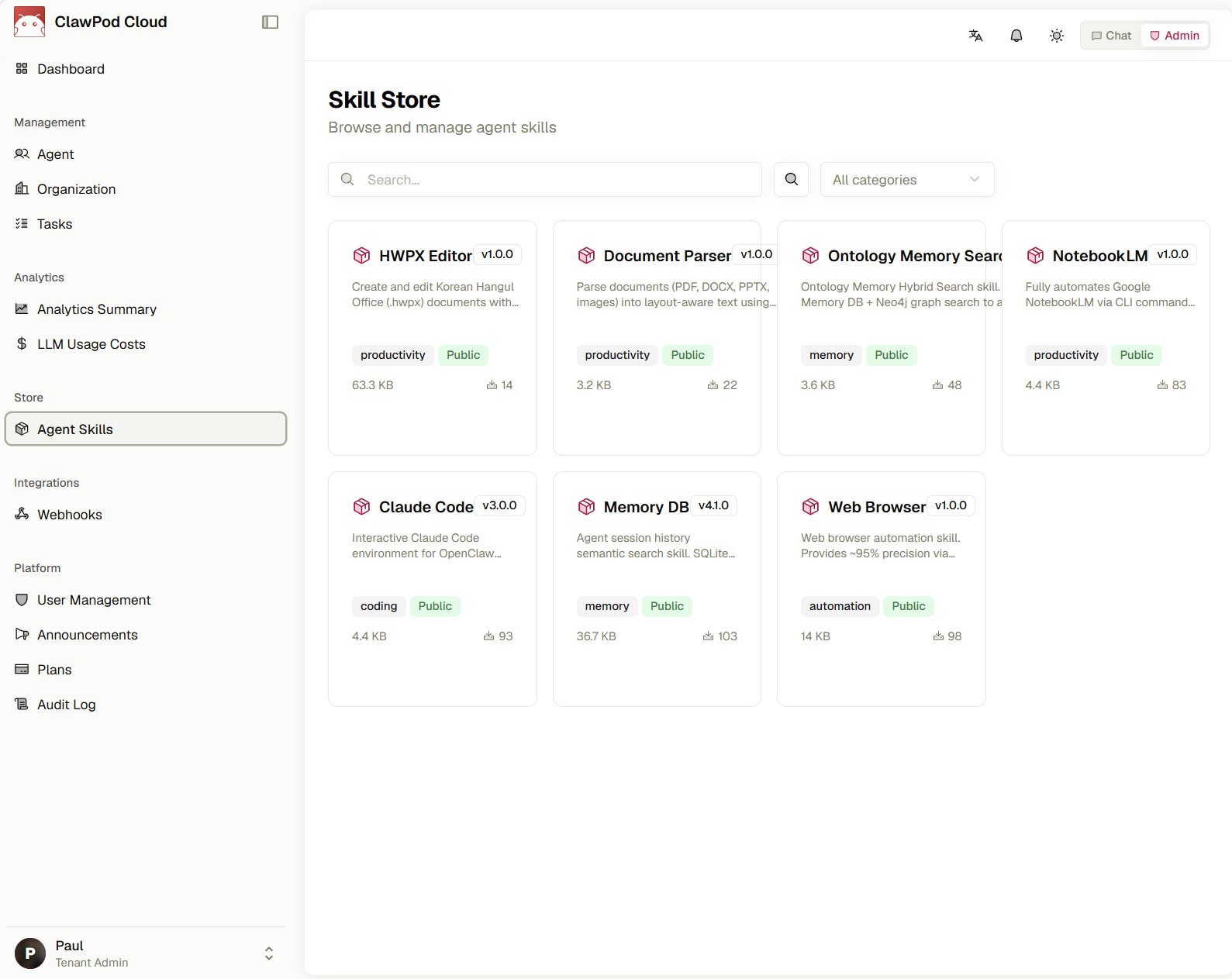Click the Ontology Memory Search package icon

tap(810, 256)
